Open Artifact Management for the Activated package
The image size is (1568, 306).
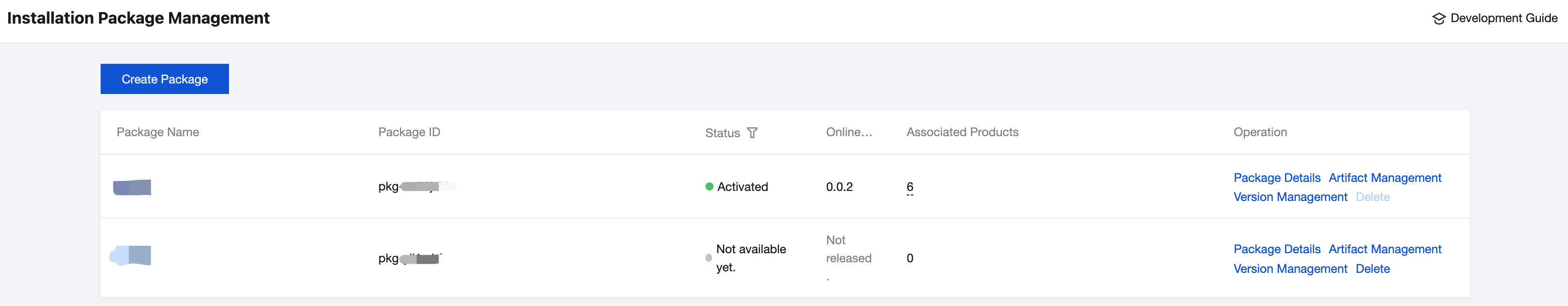[1385, 178]
